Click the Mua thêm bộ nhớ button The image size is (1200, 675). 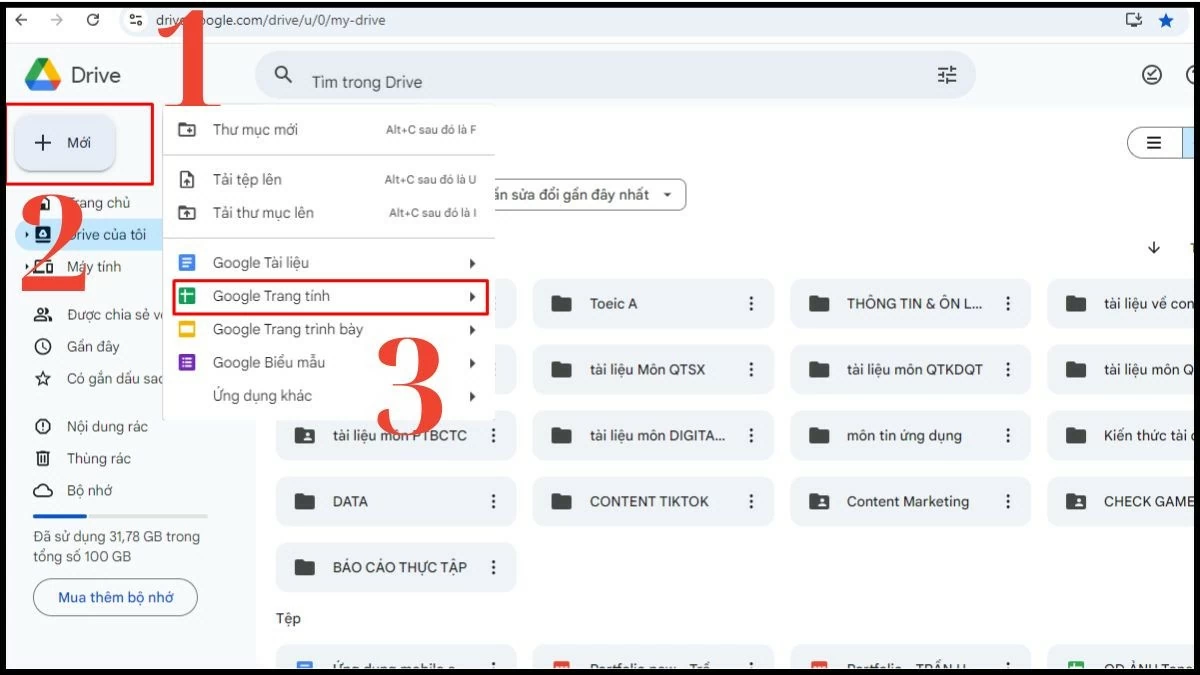click(x=115, y=597)
